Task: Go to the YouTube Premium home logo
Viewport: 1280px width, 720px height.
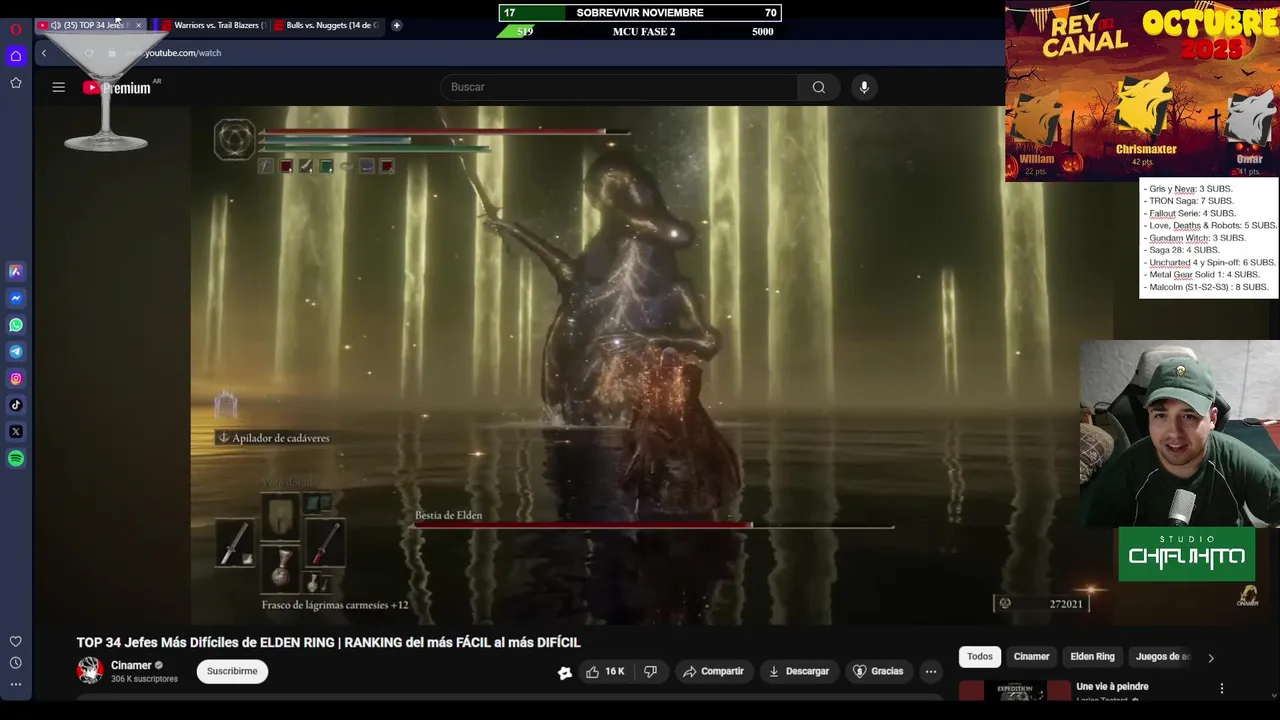Action: (x=117, y=88)
